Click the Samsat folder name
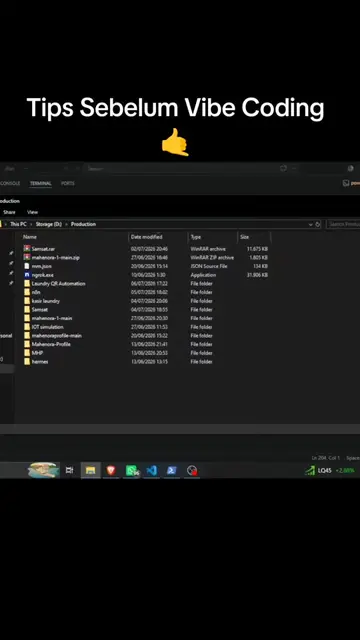 point(40,309)
